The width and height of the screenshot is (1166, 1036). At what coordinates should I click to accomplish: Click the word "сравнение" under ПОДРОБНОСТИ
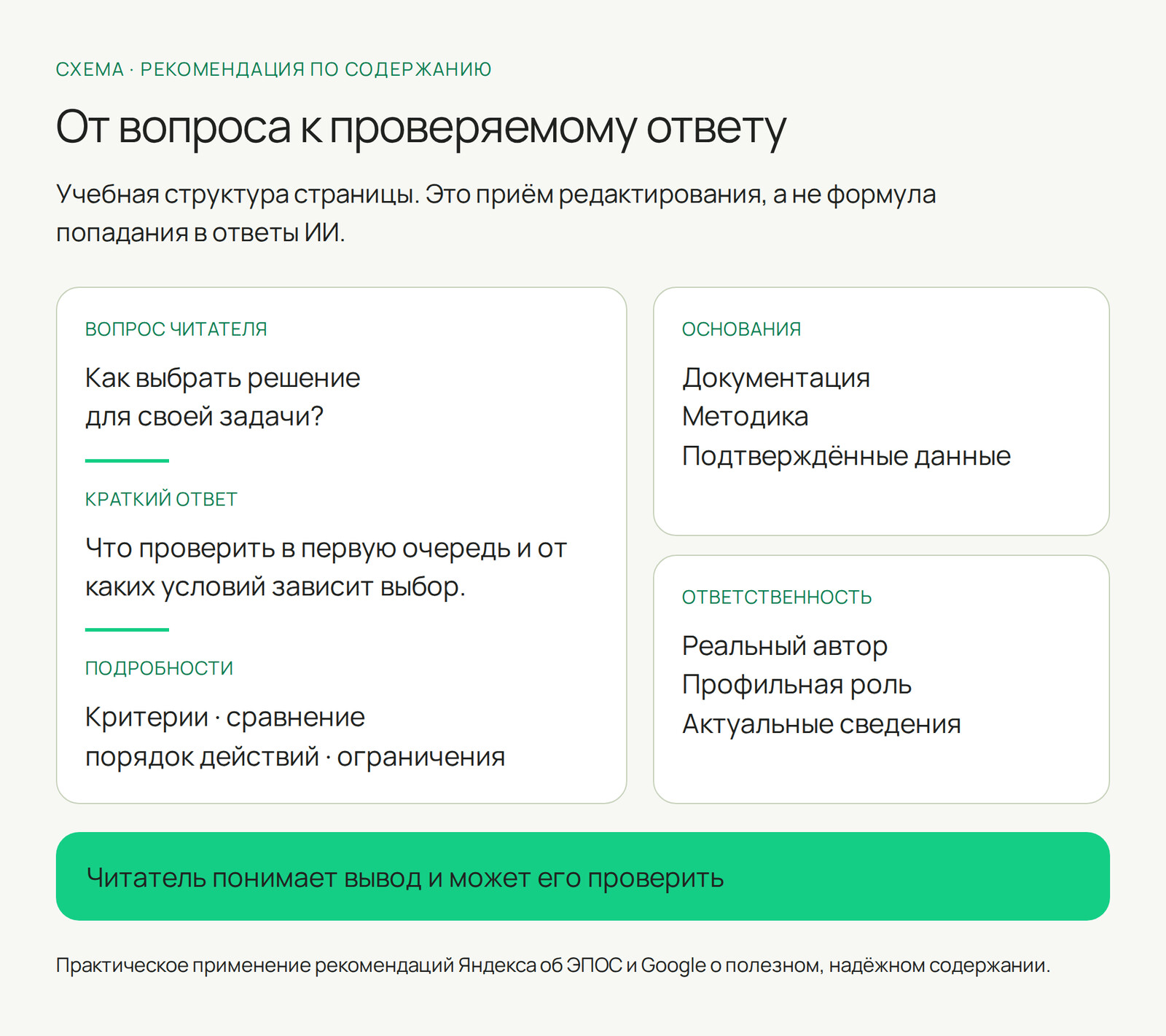295,718
